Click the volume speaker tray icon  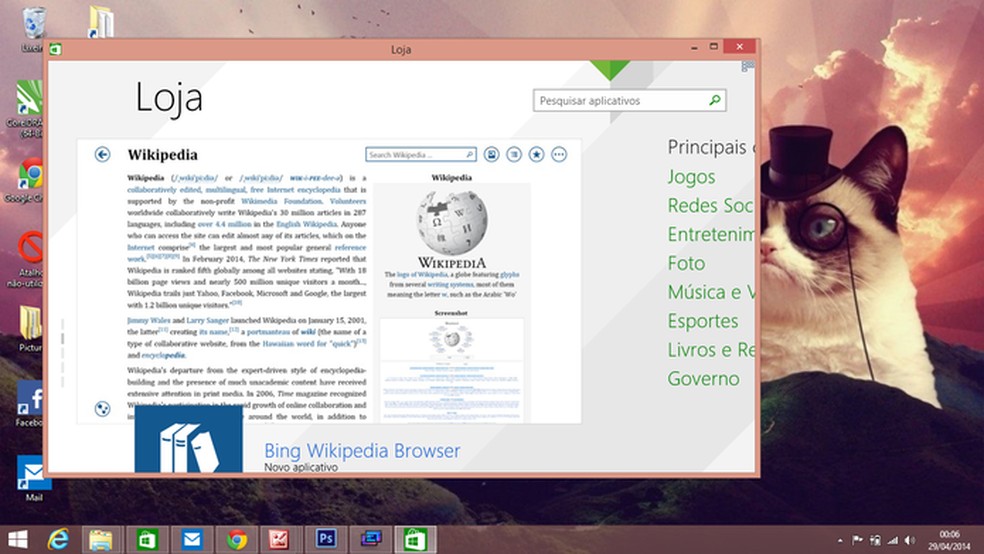[x=910, y=540]
